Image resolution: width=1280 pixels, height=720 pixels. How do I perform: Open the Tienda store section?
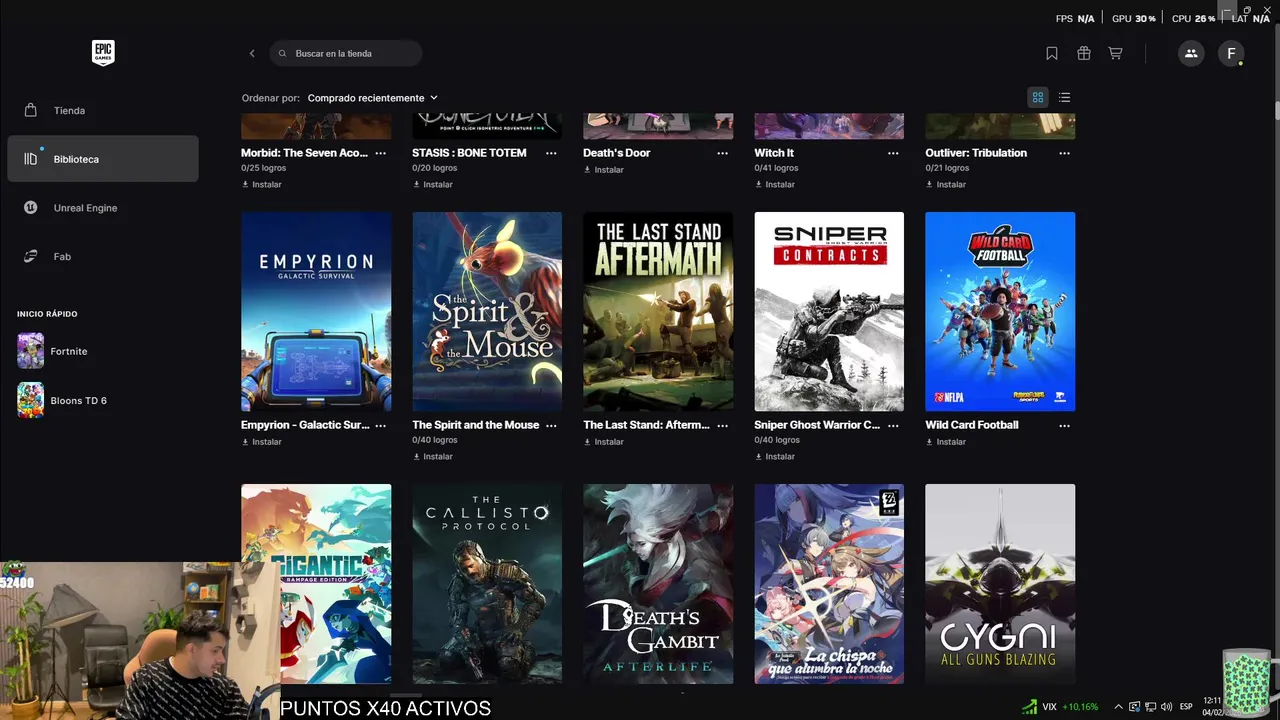pos(103,110)
